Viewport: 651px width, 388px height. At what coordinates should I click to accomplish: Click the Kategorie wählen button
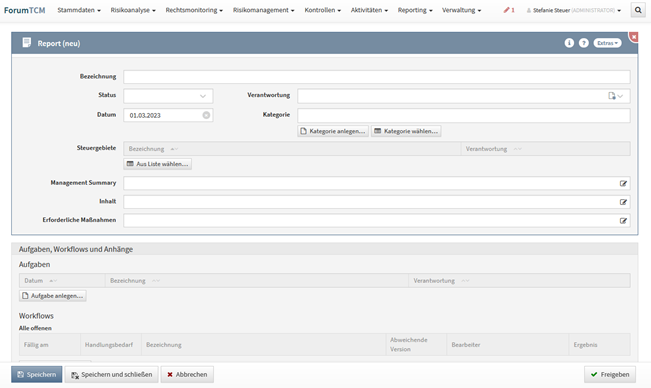(406, 131)
